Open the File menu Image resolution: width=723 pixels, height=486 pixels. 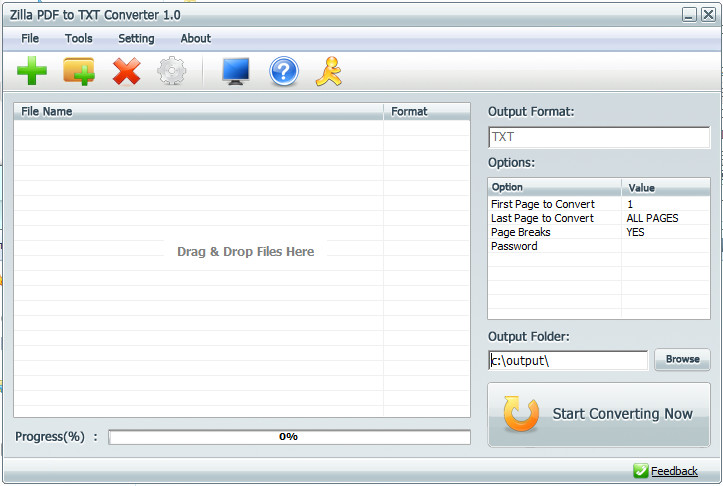pyautogui.click(x=30, y=38)
